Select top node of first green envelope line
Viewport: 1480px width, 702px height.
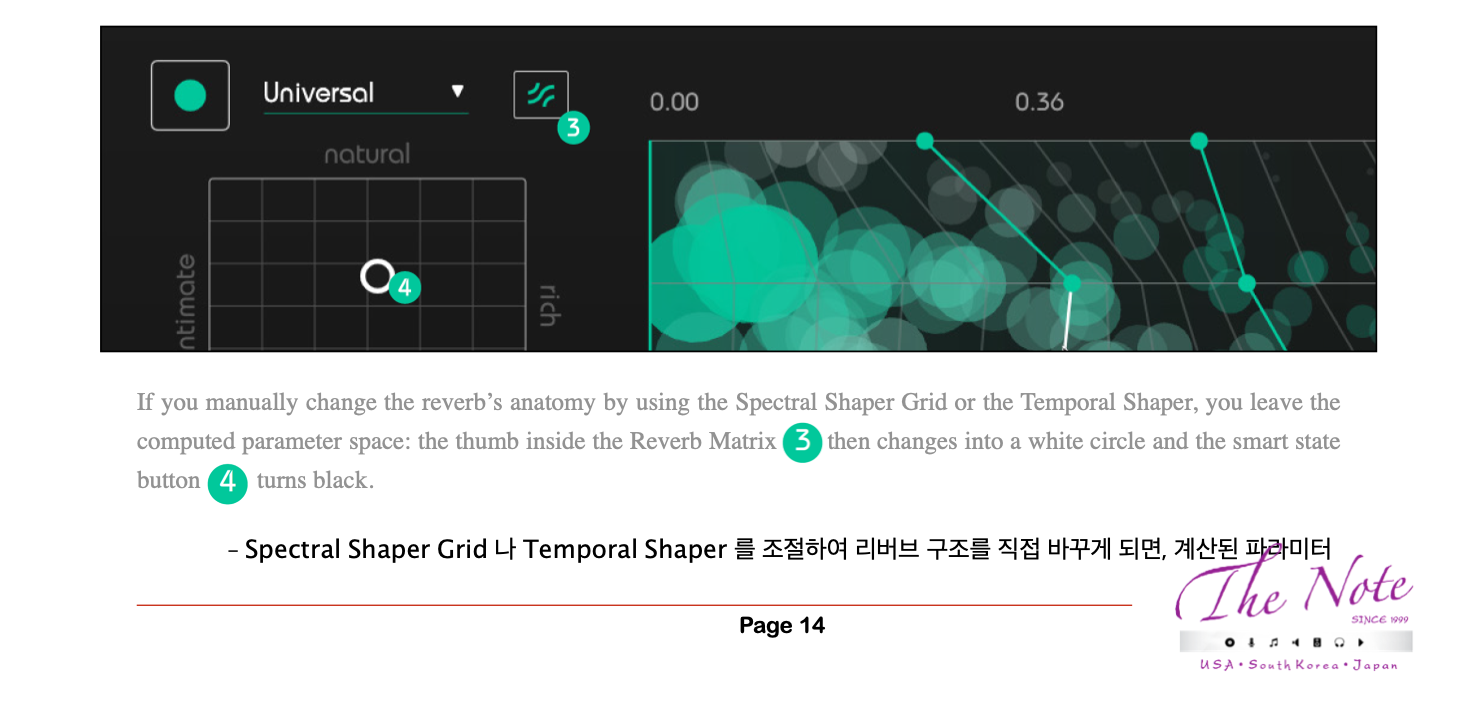[x=925, y=141]
